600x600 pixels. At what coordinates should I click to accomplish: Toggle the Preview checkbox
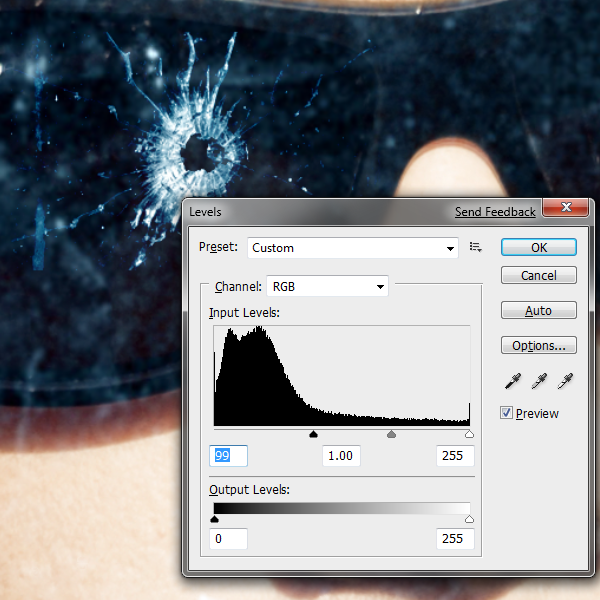click(x=506, y=413)
